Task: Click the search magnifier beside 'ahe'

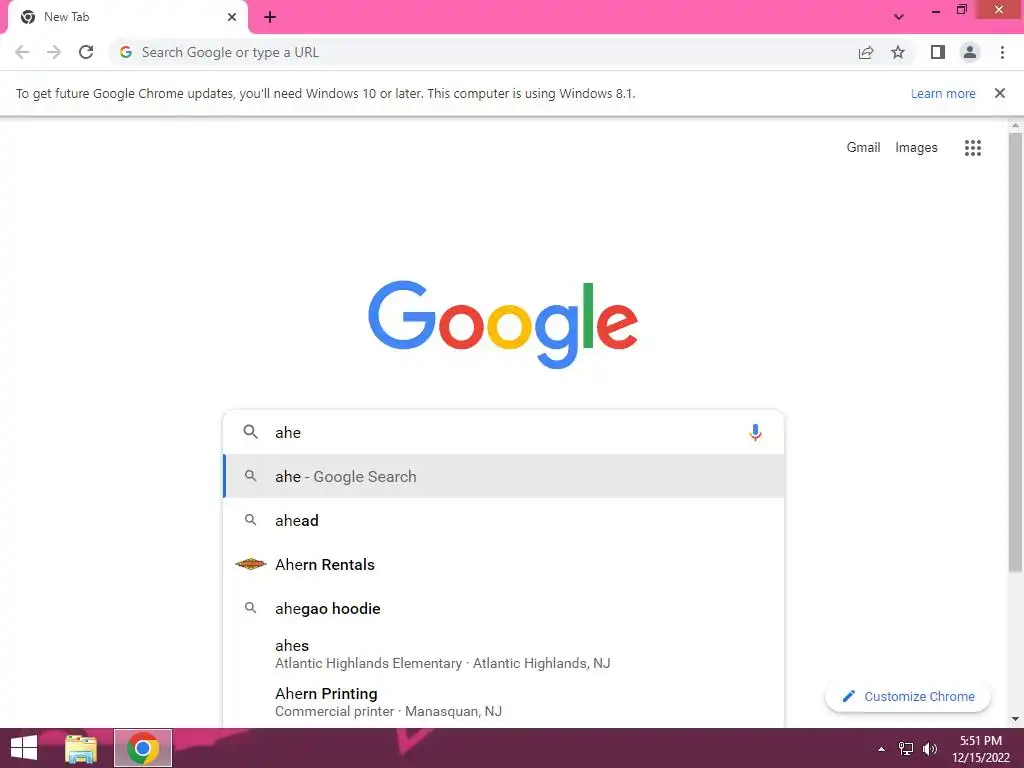Action: tap(250, 432)
